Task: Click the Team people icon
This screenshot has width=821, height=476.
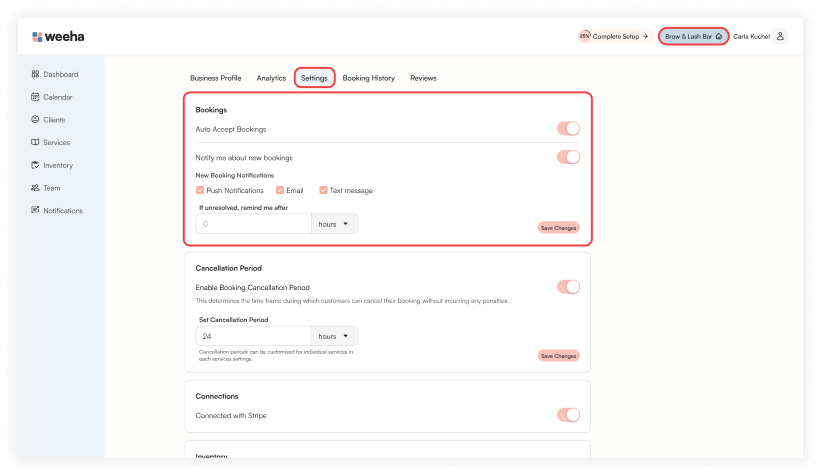Action: pos(35,187)
